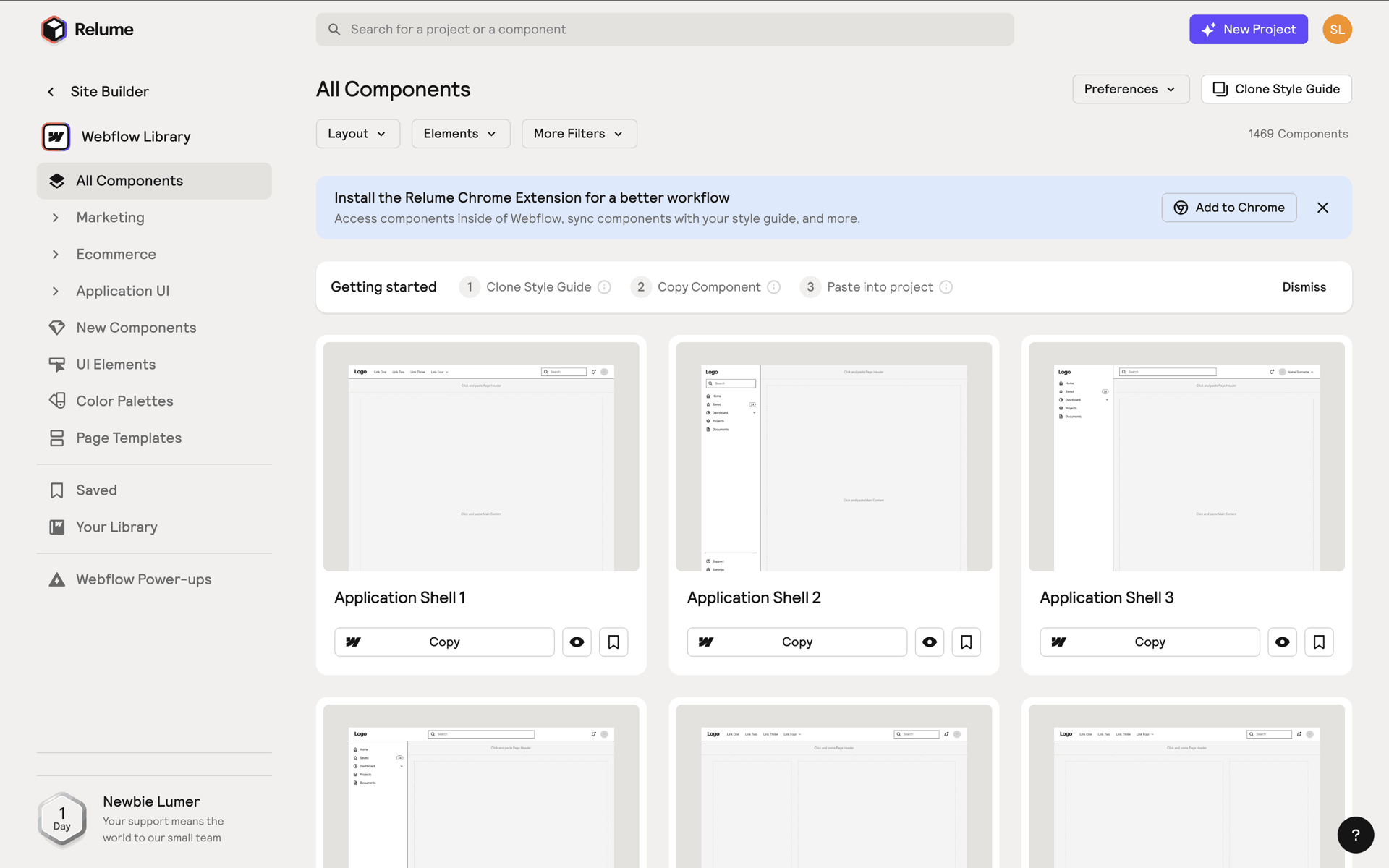Click the Webflow Library label
Image resolution: width=1389 pixels, height=868 pixels.
(x=136, y=137)
